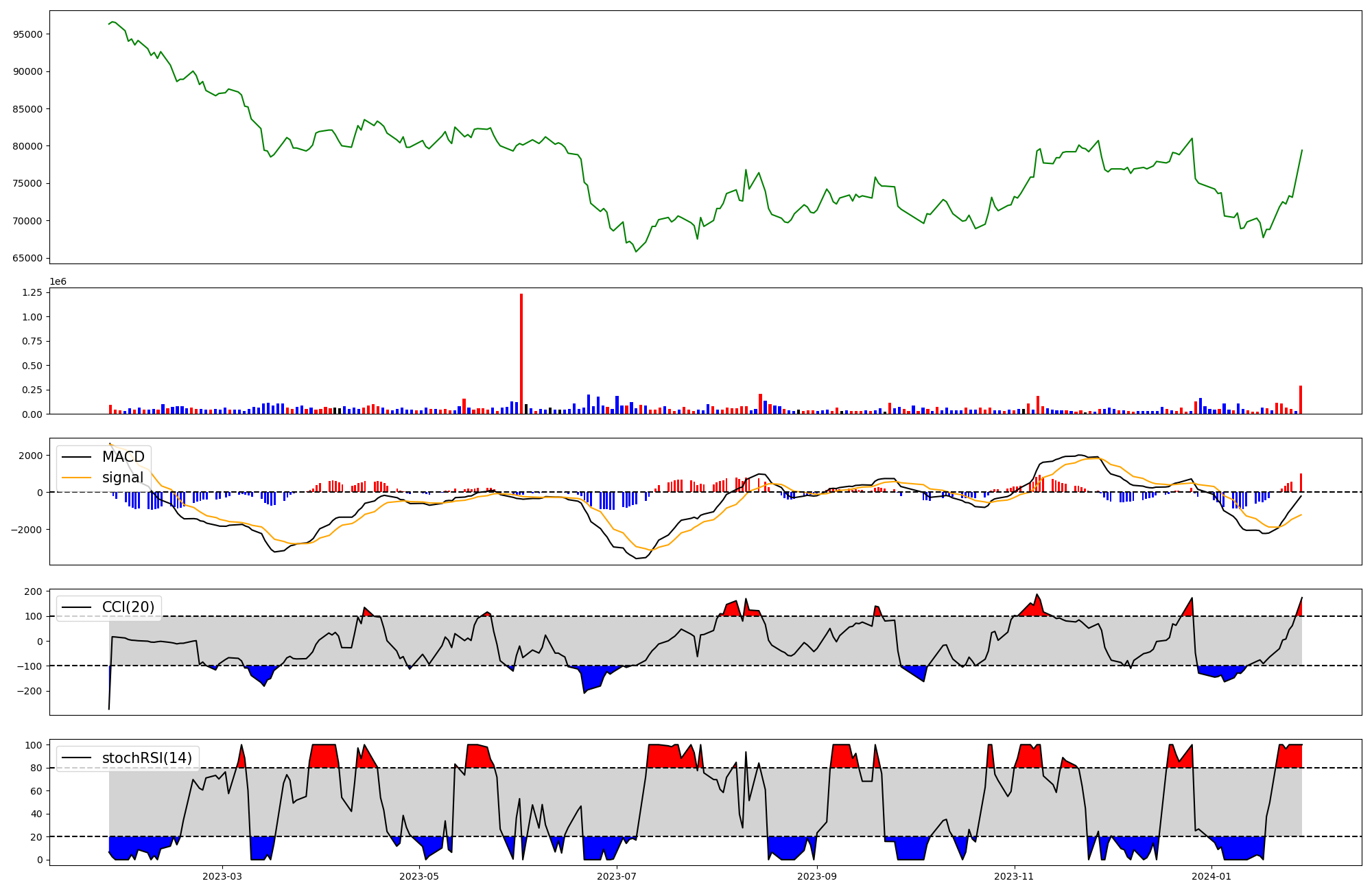Click the 1e6 volume axis offset text

[58, 281]
